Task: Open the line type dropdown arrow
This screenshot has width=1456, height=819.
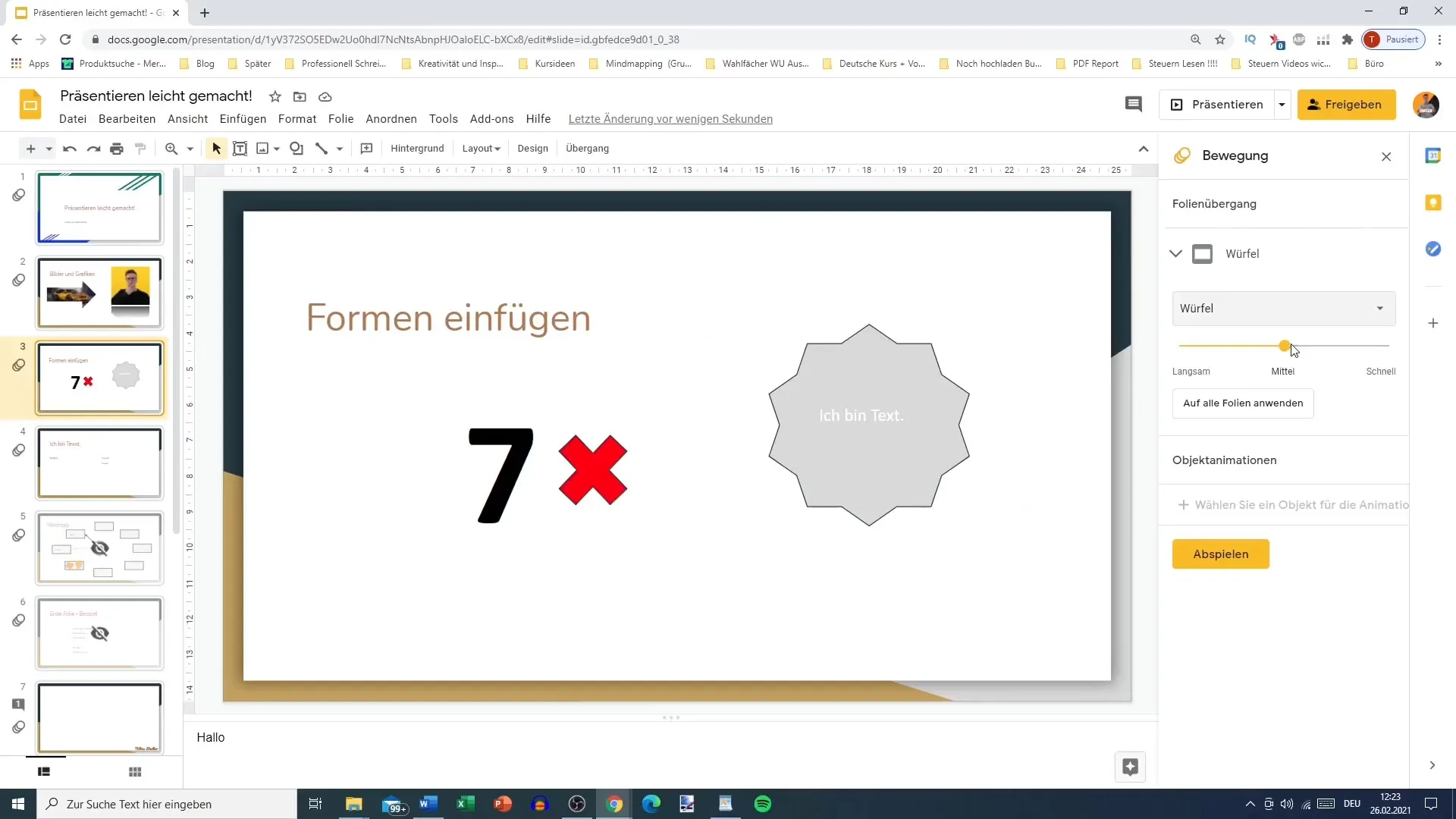Action: click(x=340, y=149)
